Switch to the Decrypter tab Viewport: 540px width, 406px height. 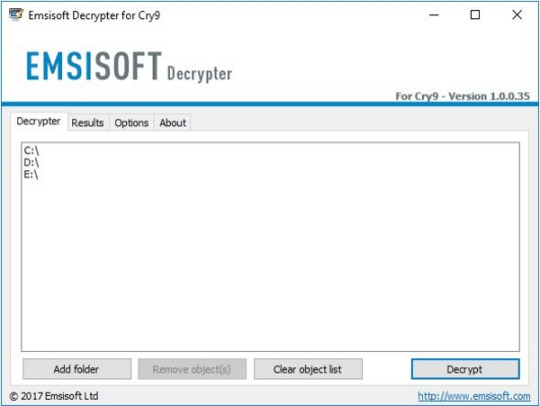tap(39, 121)
